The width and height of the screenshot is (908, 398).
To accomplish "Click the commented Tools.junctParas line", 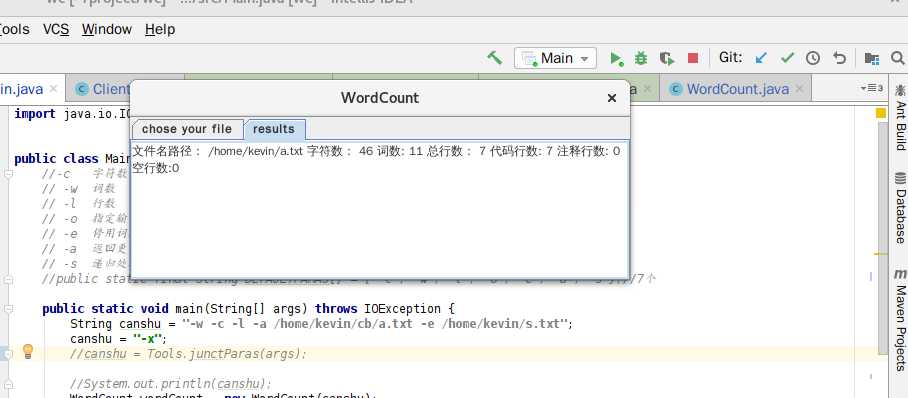I will tap(188, 353).
